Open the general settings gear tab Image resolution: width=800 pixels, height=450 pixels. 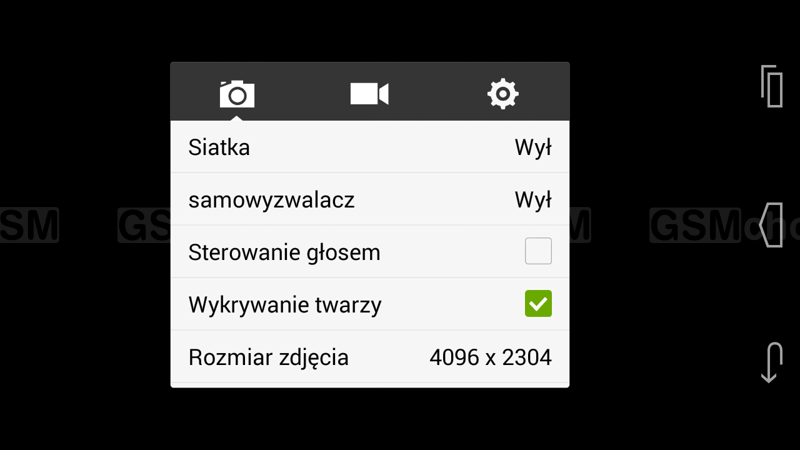[503, 94]
